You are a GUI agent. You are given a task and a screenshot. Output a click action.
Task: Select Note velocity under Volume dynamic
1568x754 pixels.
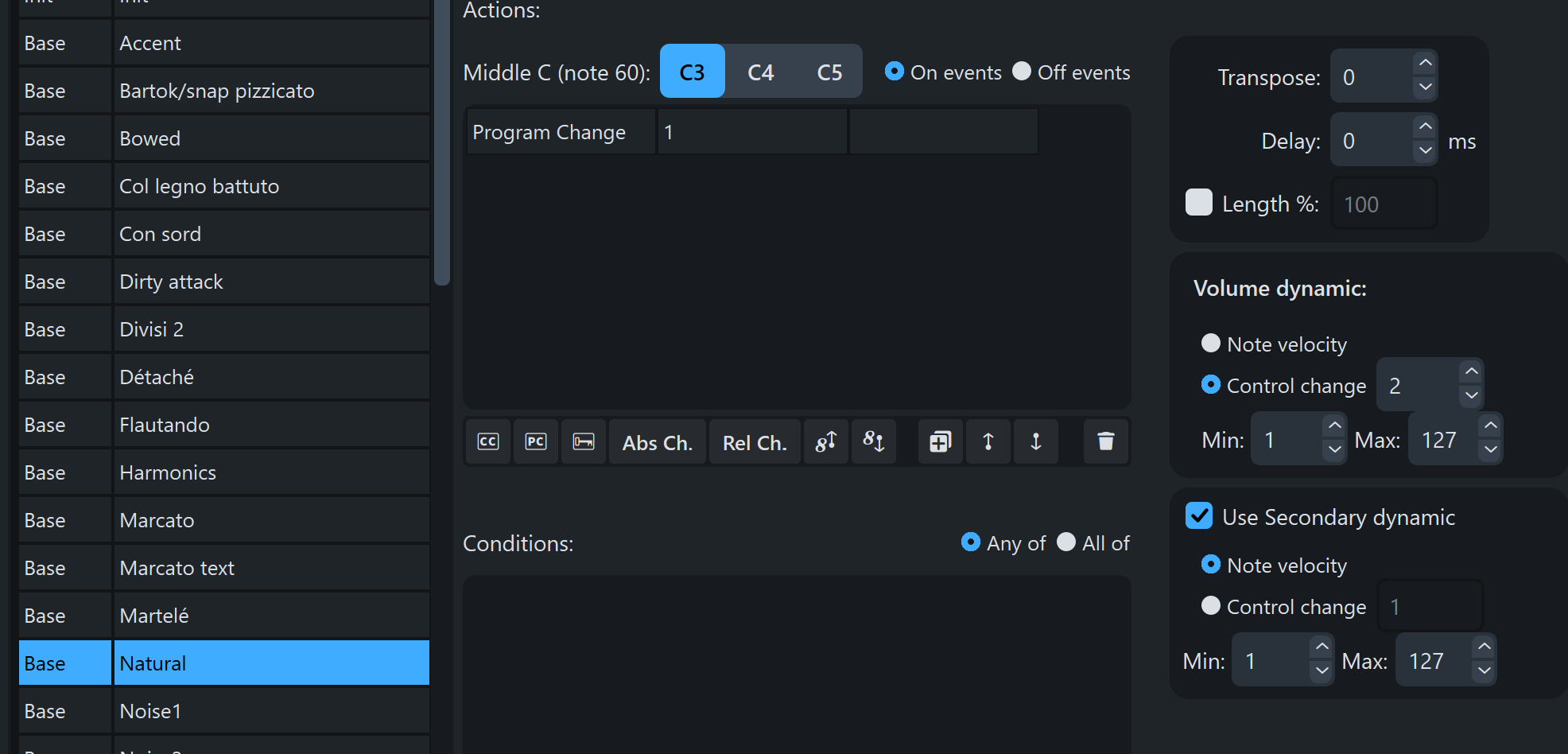[1211, 344]
